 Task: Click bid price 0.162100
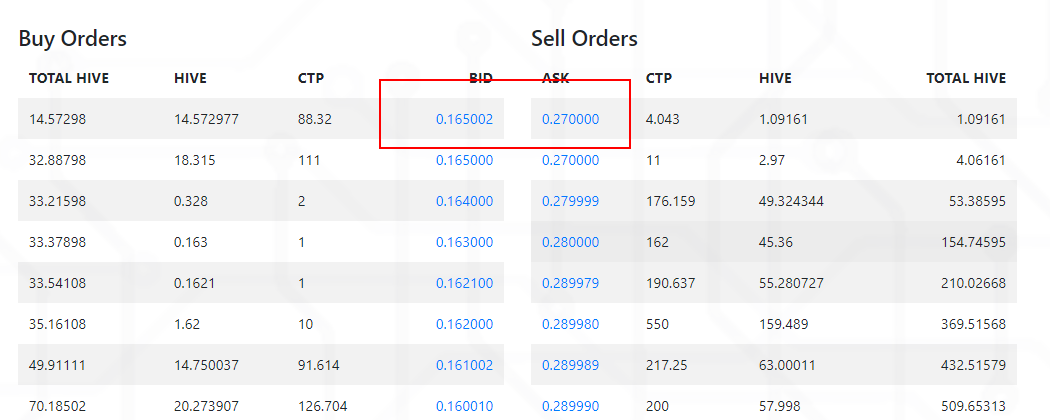pos(464,283)
